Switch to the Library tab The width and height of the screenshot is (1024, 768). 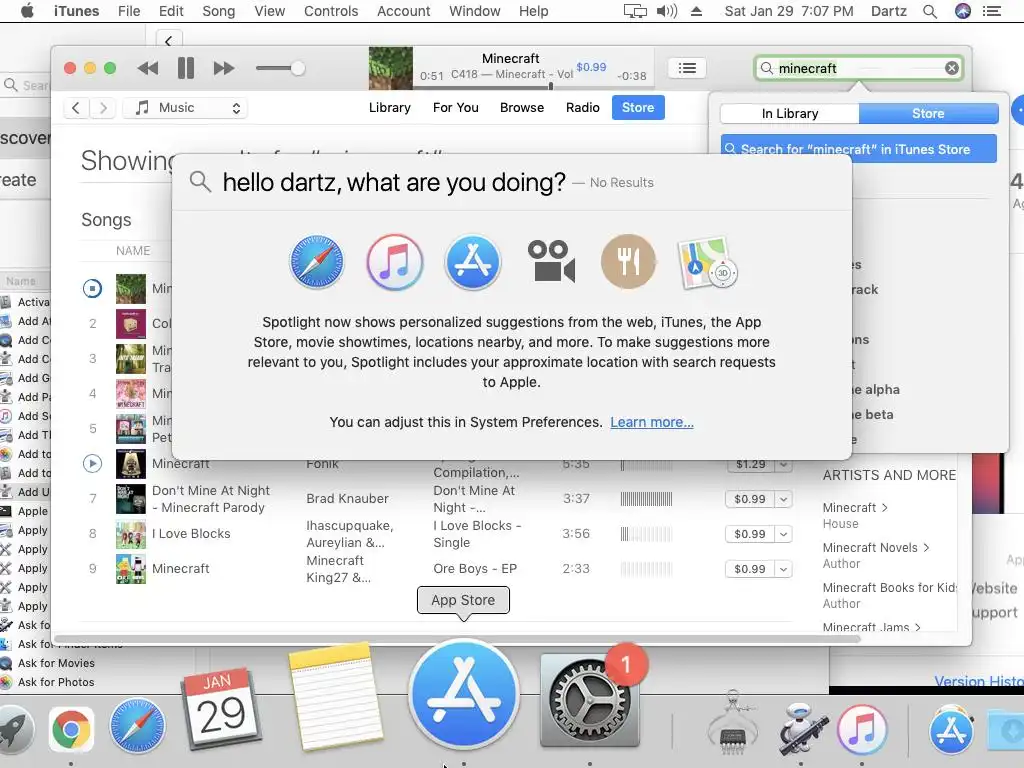390,108
